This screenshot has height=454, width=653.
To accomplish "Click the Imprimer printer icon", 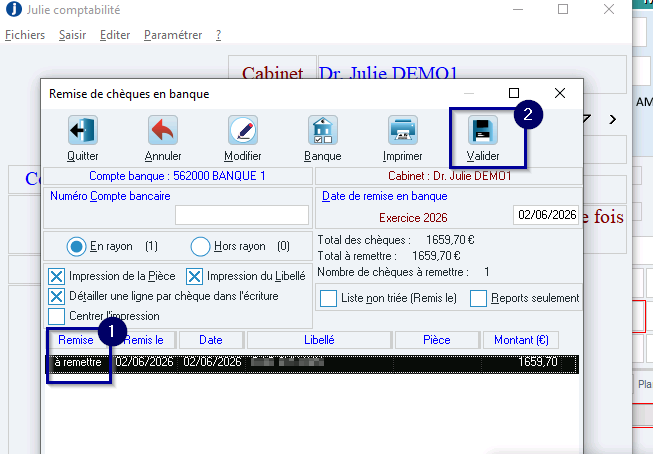I will 403,130.
